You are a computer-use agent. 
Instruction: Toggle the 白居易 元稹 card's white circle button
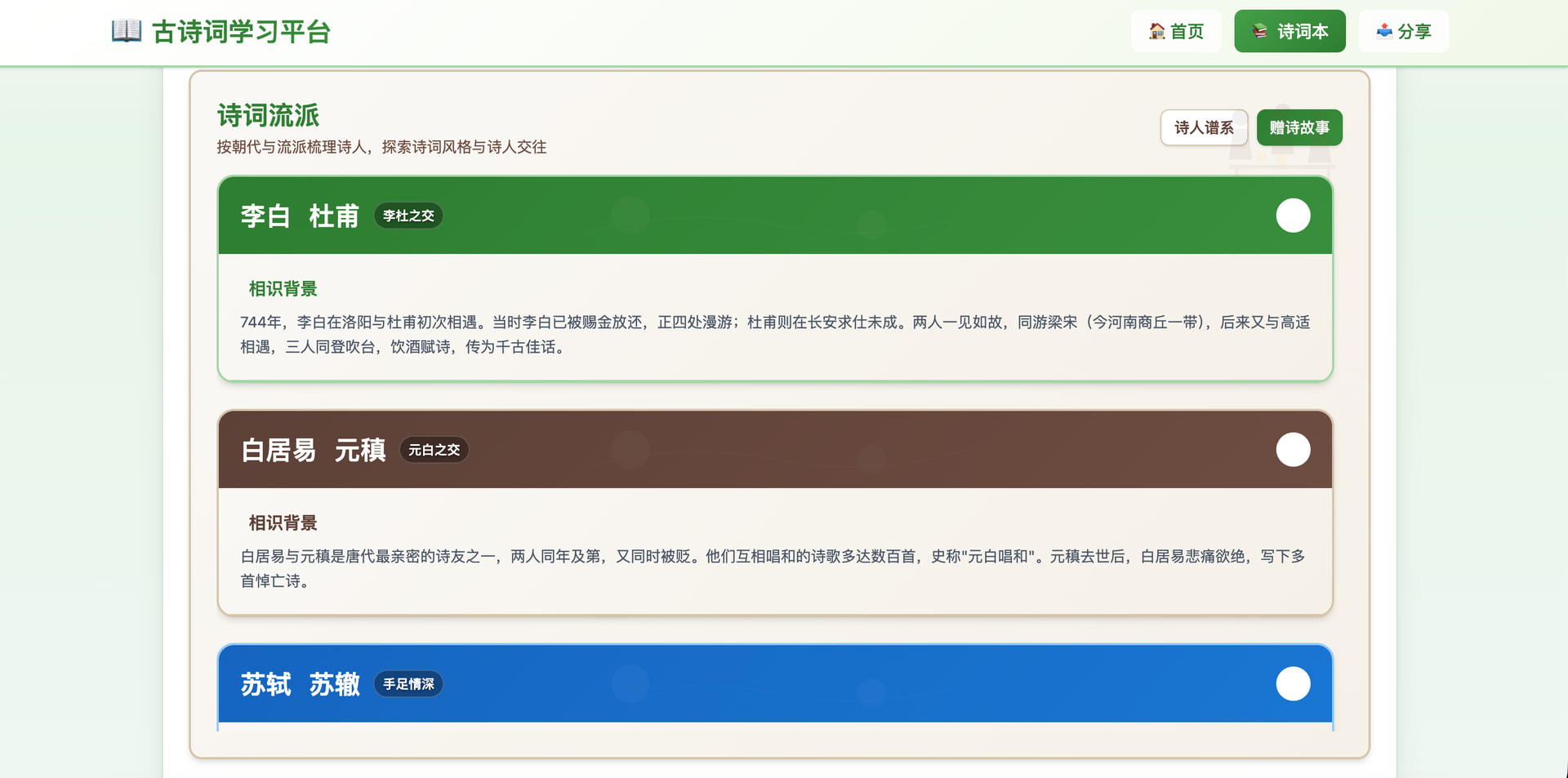1293,450
